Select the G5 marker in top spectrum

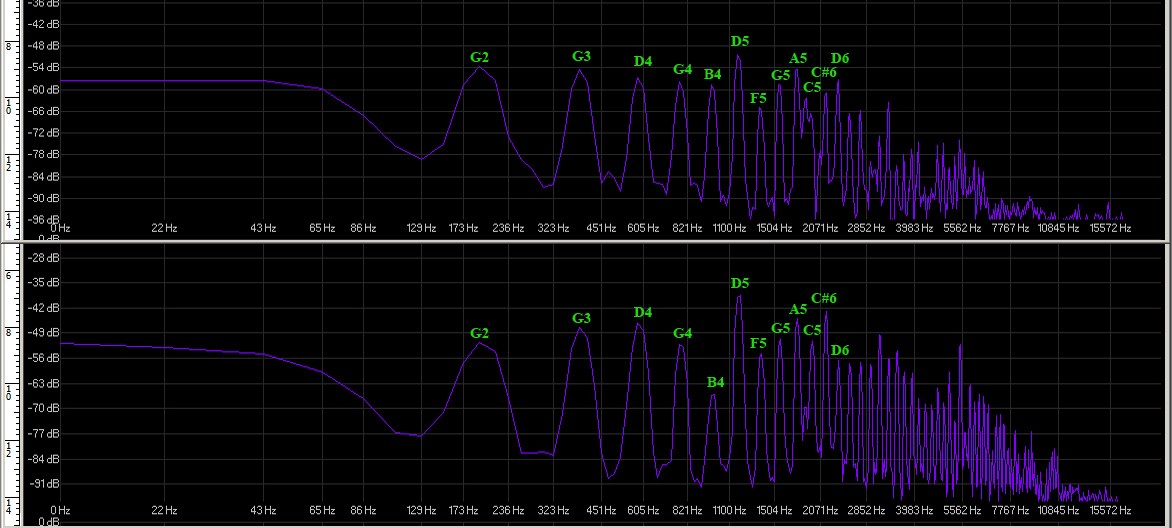(780, 75)
